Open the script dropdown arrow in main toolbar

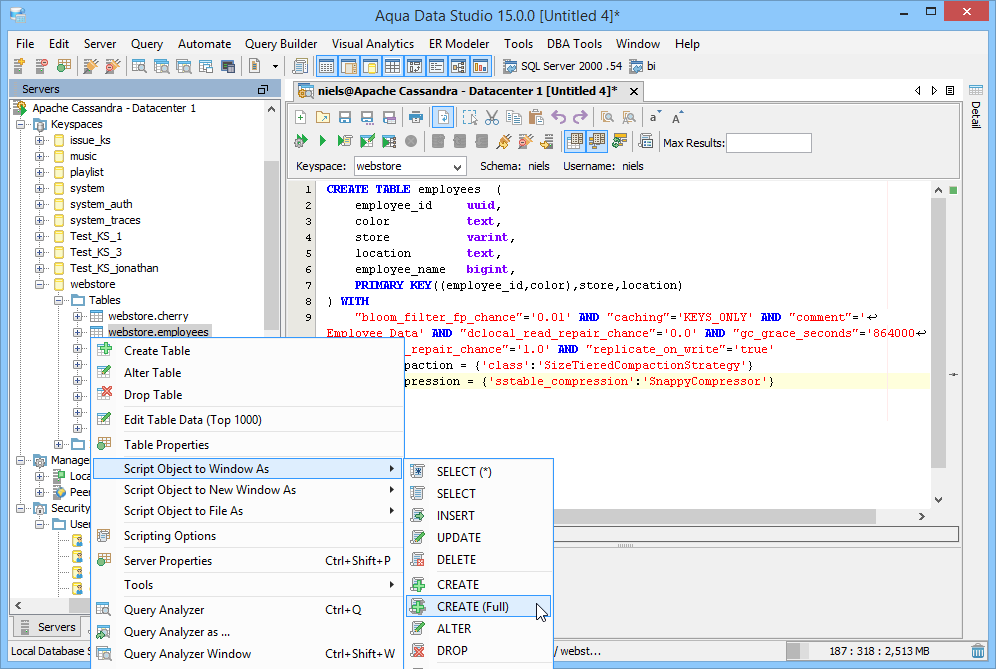275,66
